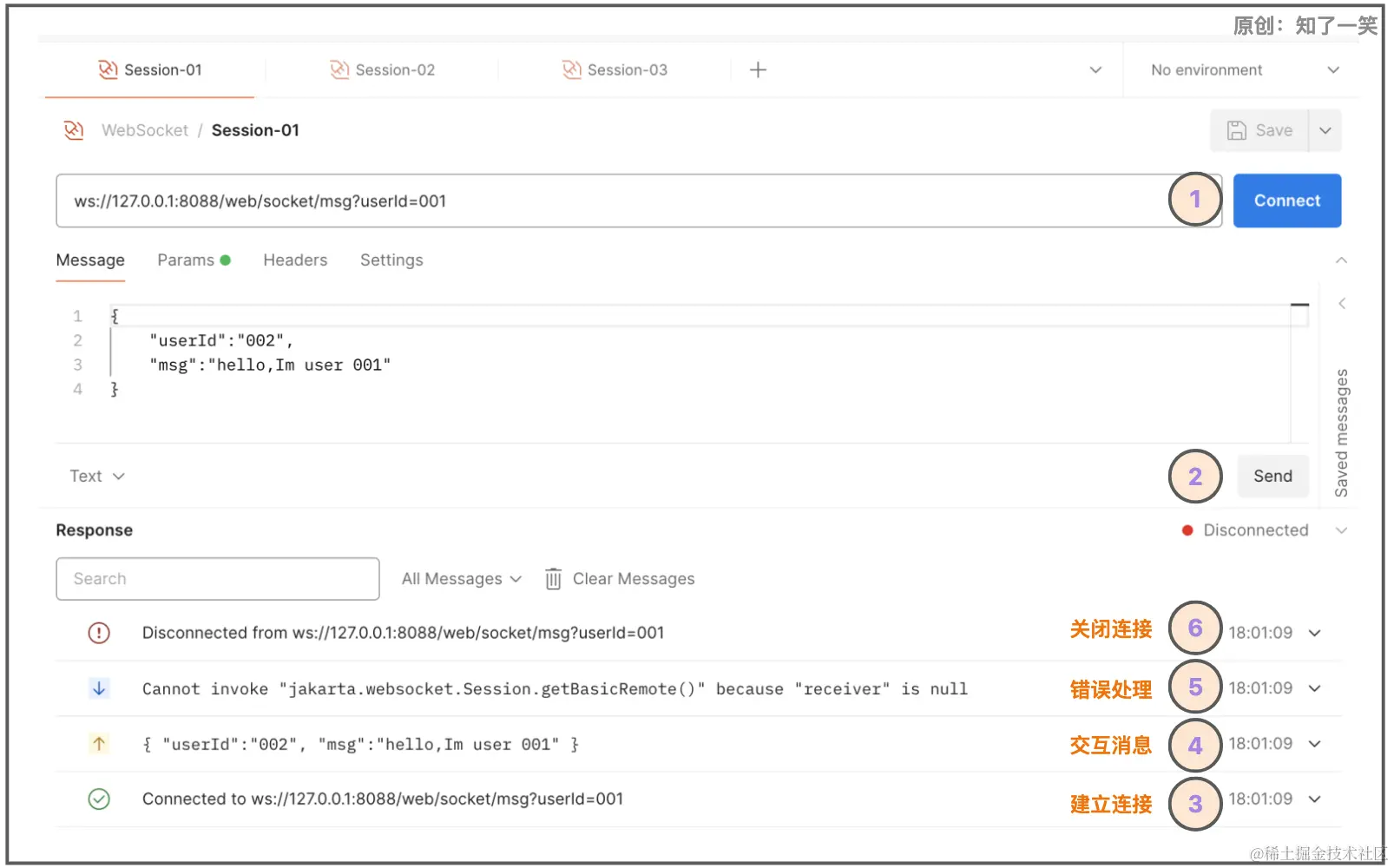
Task: Select the Connected to ws:// message row
Action: click(699, 799)
